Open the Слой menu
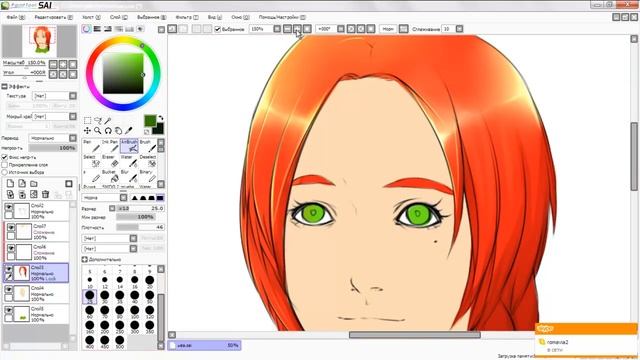Screen dimensions: 640x360 118,18
